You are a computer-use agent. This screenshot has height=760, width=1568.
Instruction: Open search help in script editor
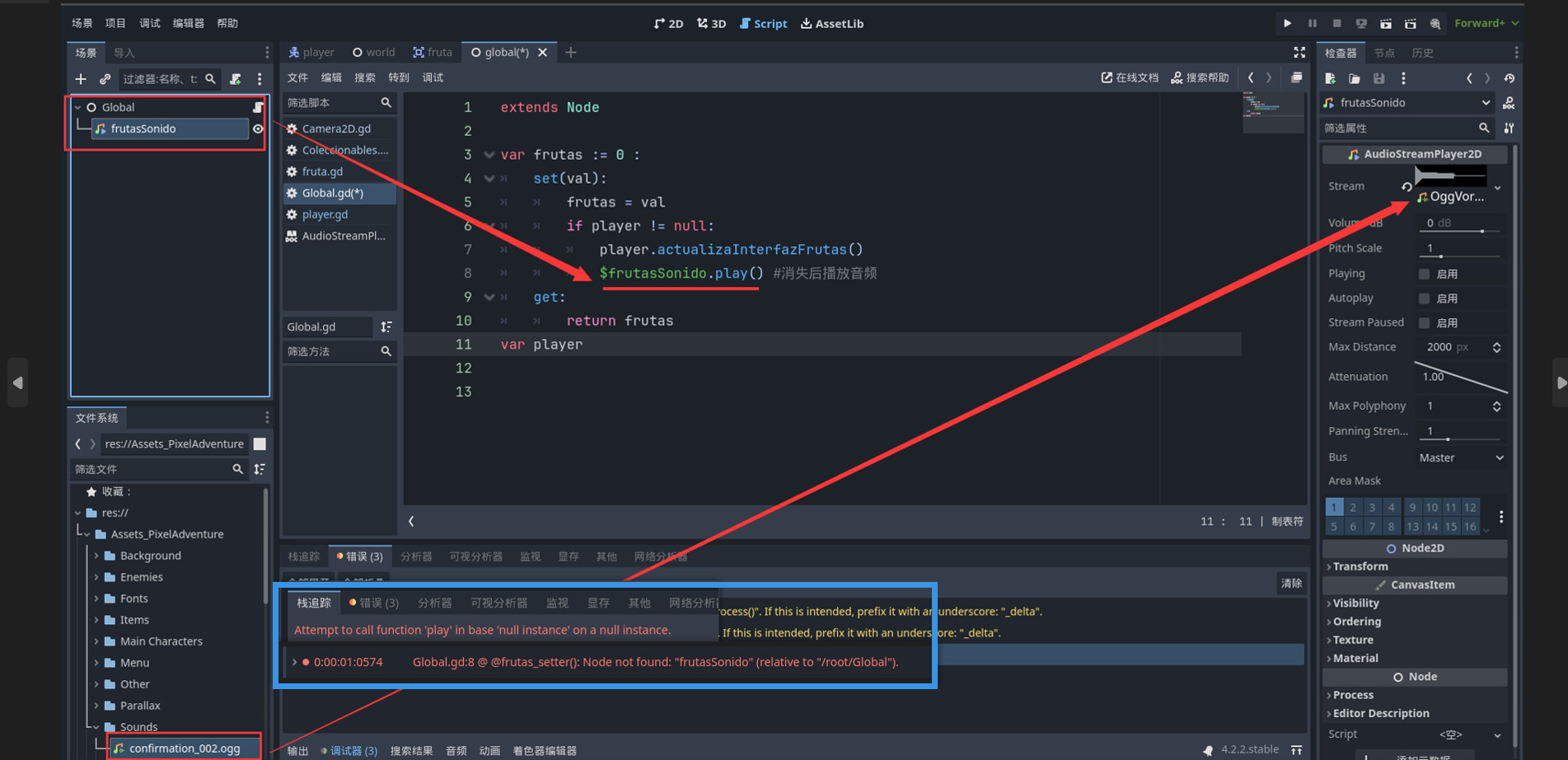[x=1200, y=77]
